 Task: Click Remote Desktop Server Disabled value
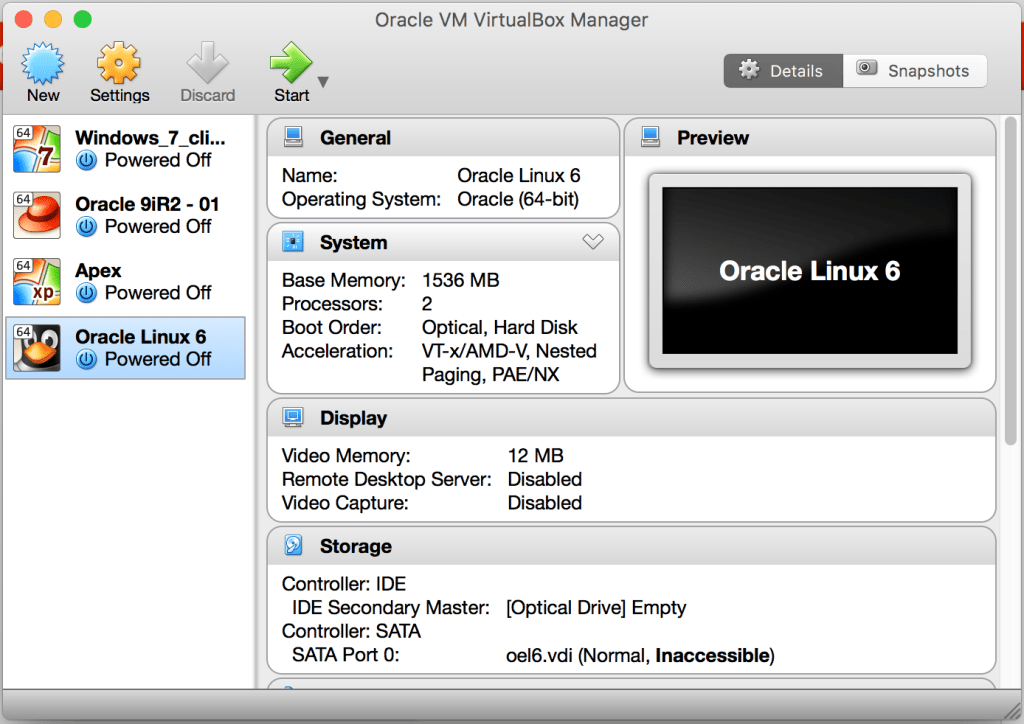(545, 479)
